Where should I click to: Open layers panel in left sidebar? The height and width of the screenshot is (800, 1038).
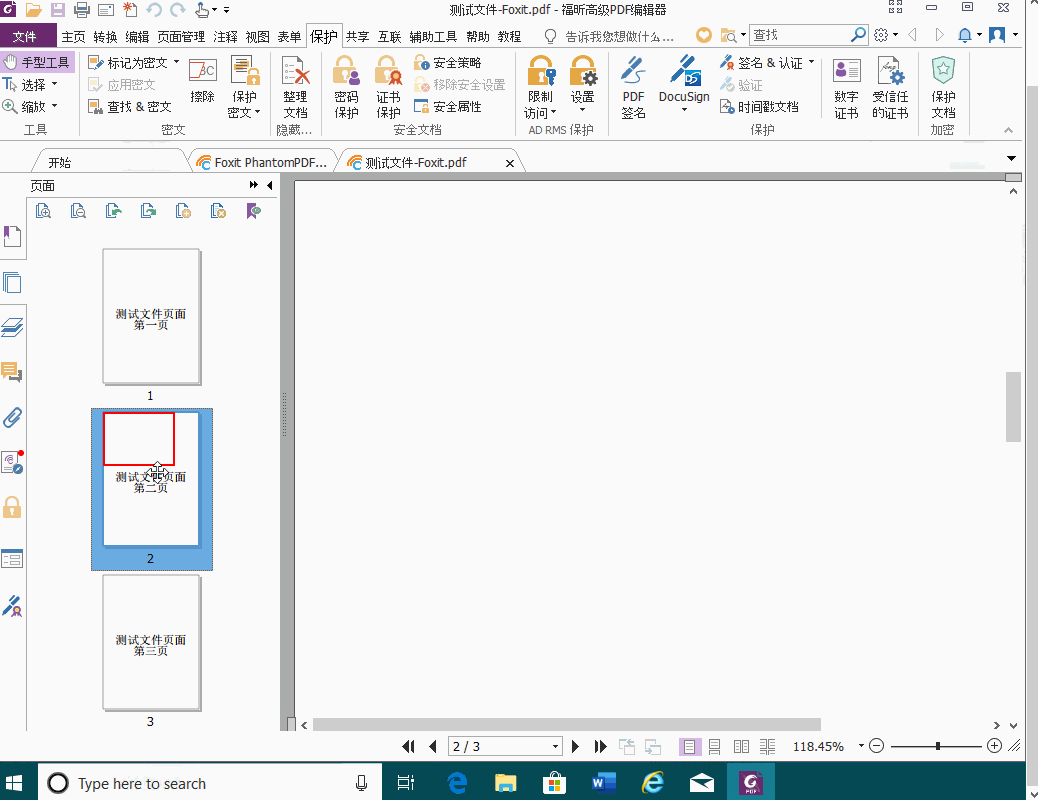click(x=13, y=327)
